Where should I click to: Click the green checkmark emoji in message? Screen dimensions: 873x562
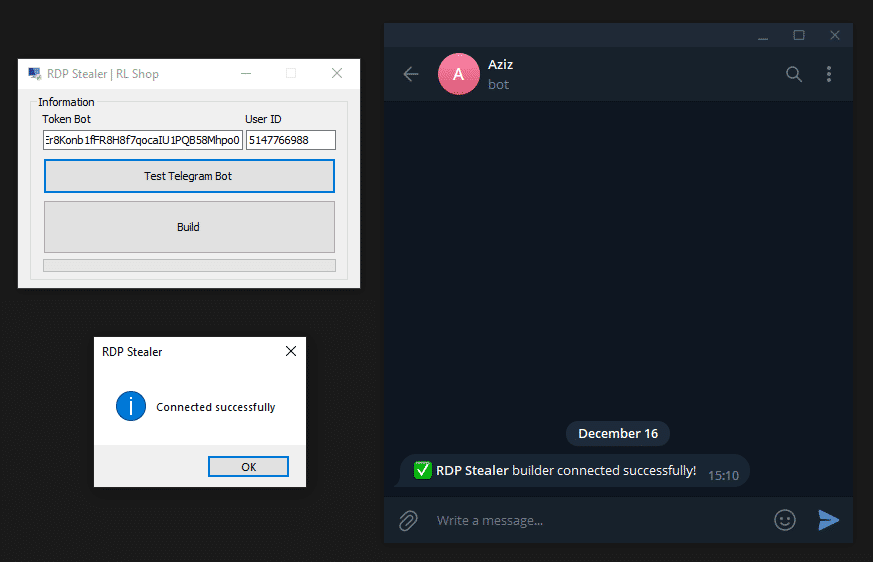click(x=423, y=470)
